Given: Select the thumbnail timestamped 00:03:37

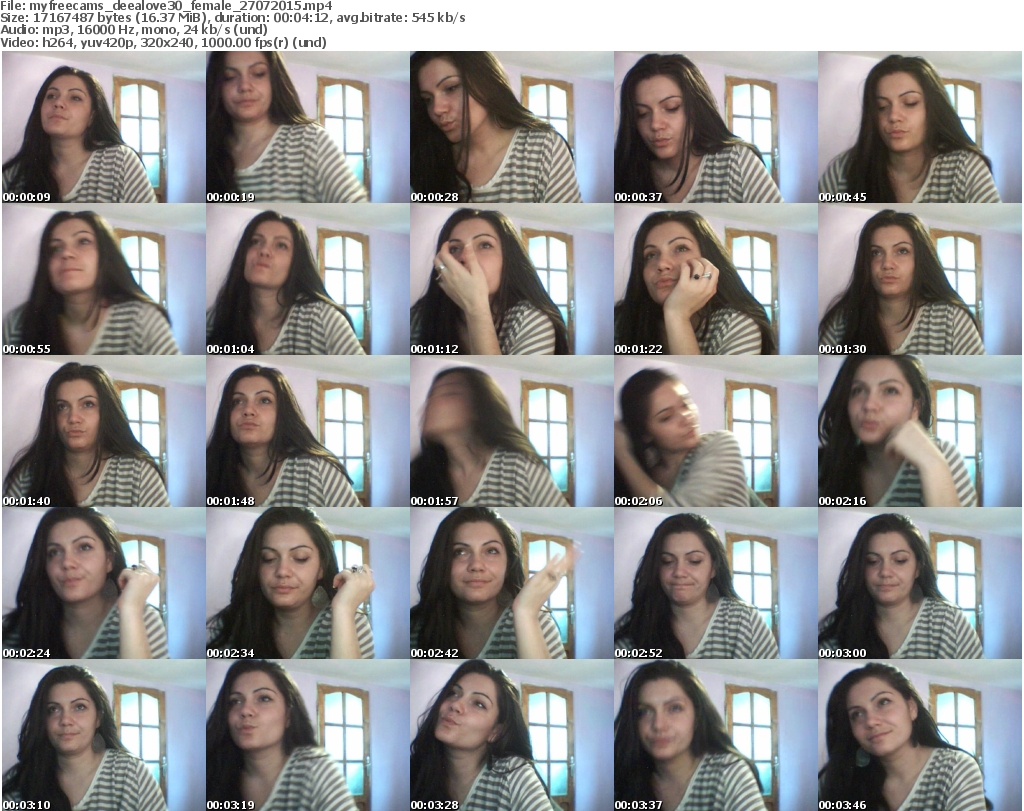Looking at the screenshot, I should coord(716,735).
